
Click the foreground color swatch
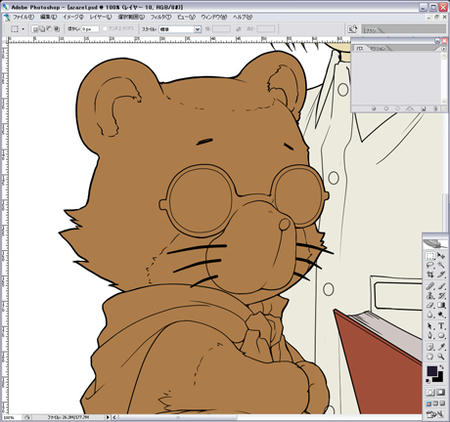(432, 371)
